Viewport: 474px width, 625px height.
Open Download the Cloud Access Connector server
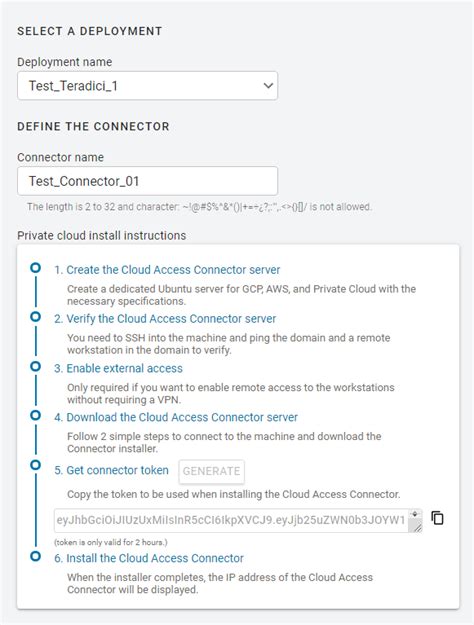pyautogui.click(x=176, y=417)
